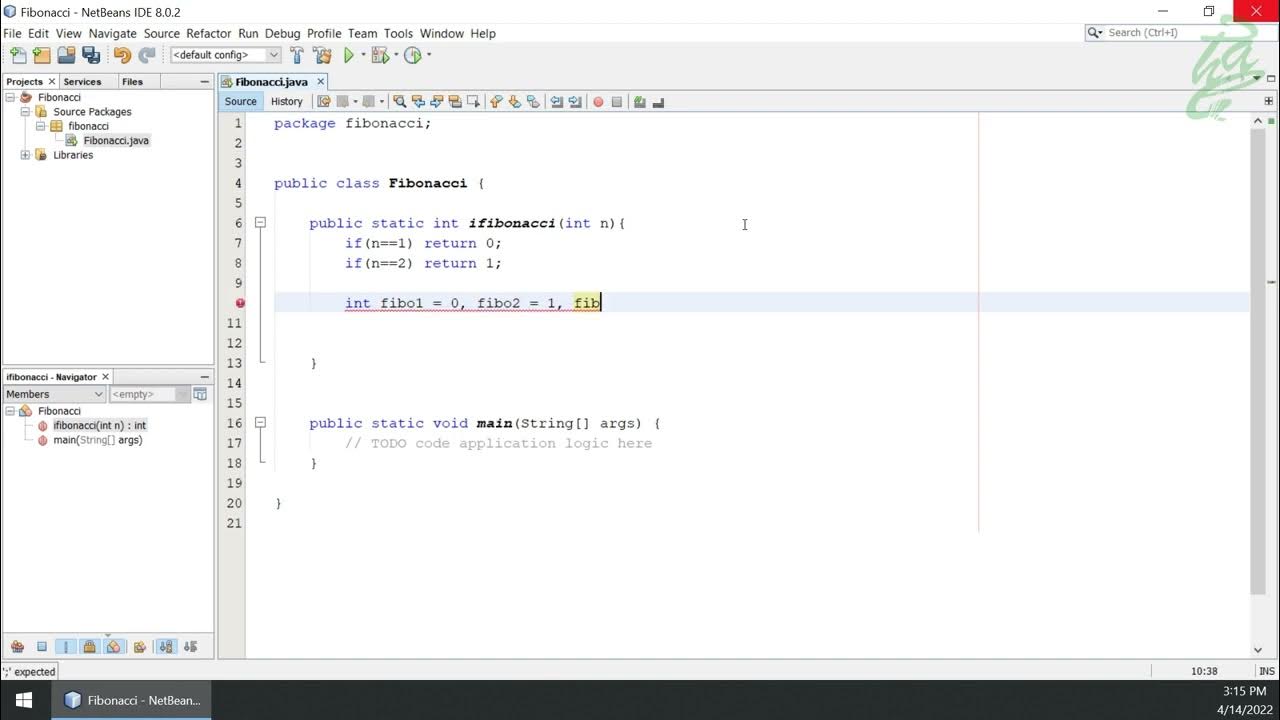Select the Source editor view button
1280x720 pixels.
click(x=241, y=101)
